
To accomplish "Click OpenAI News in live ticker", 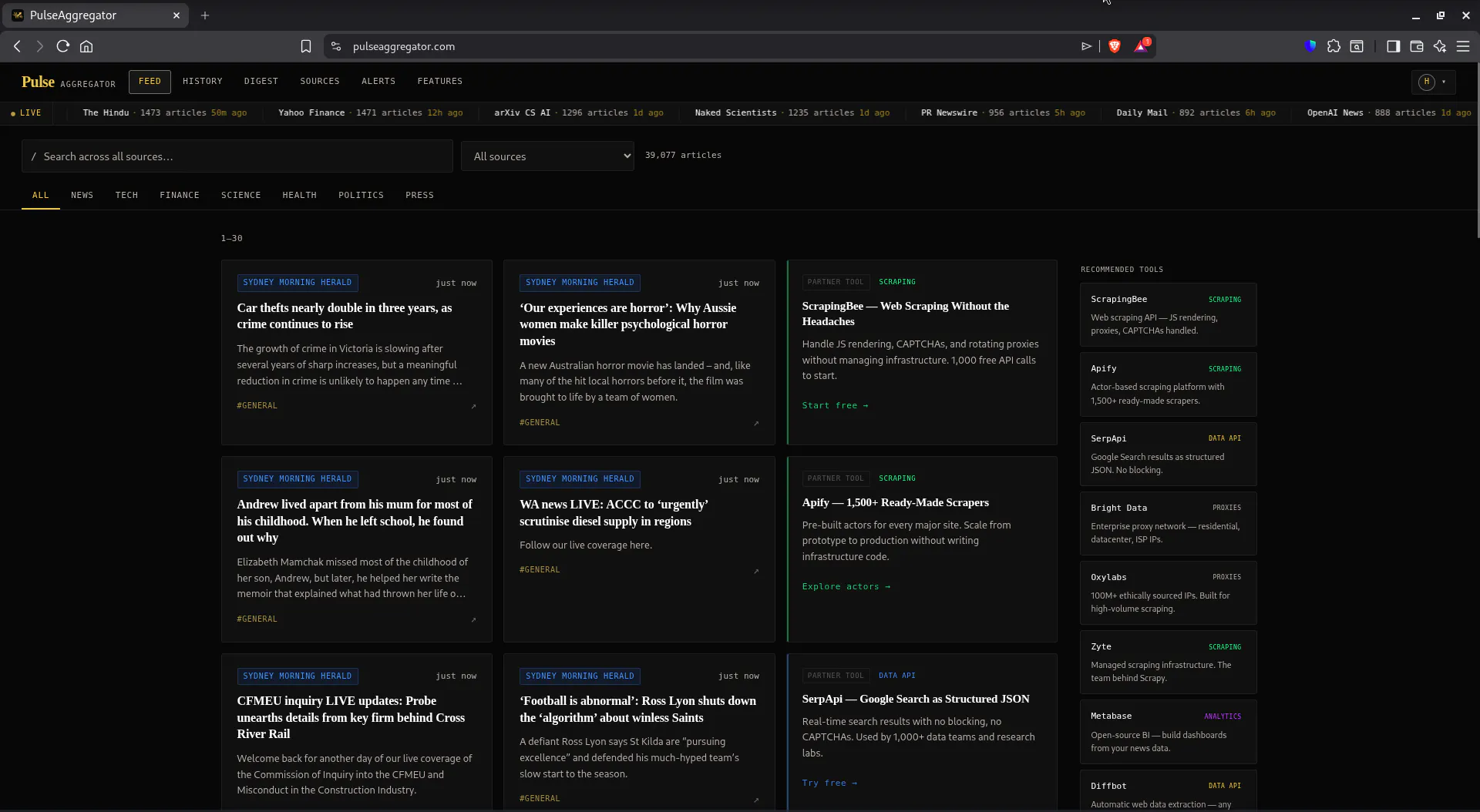I will pyautogui.click(x=1335, y=112).
